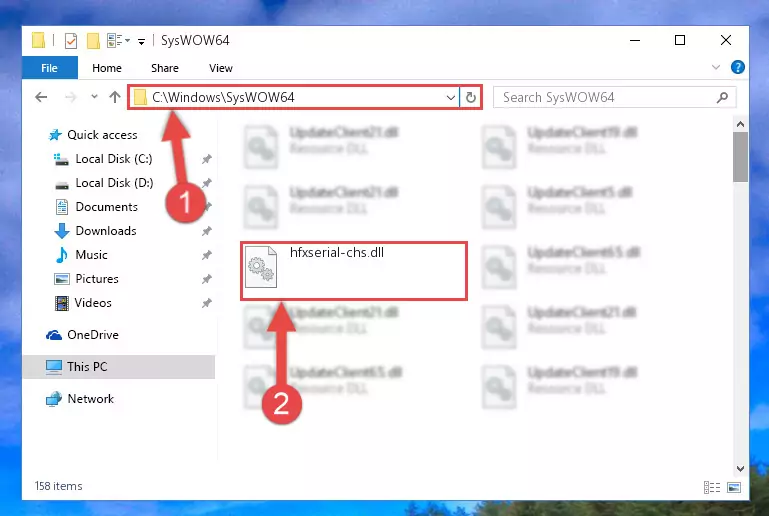
Task: Switch to the Home ribbon tab
Action: (x=107, y=68)
